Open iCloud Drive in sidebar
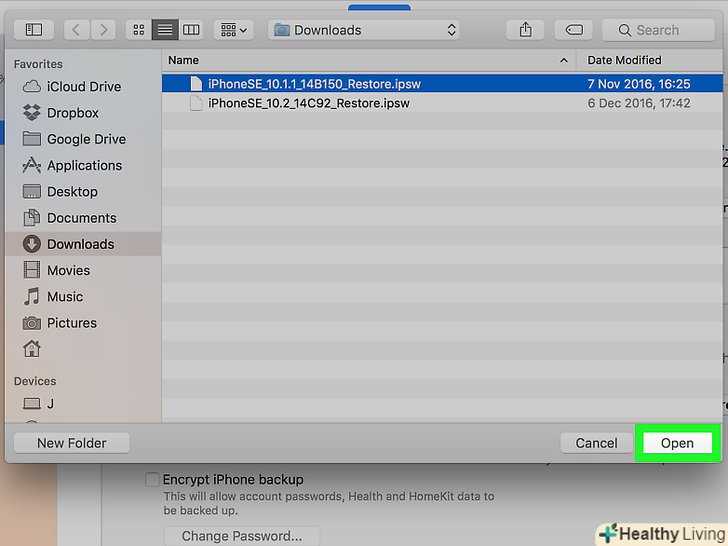The width and height of the screenshot is (728, 546). (x=84, y=87)
